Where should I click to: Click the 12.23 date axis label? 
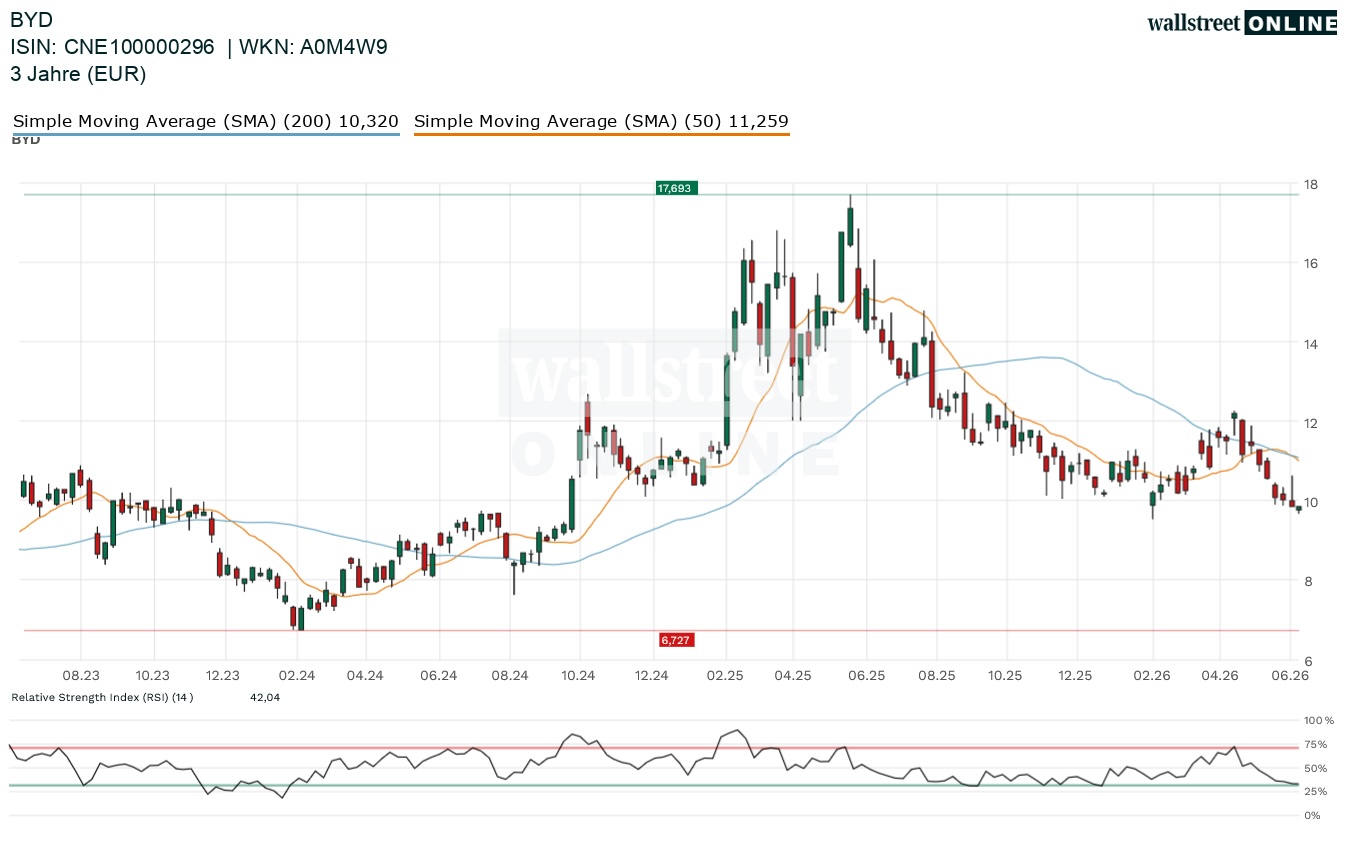[223, 675]
